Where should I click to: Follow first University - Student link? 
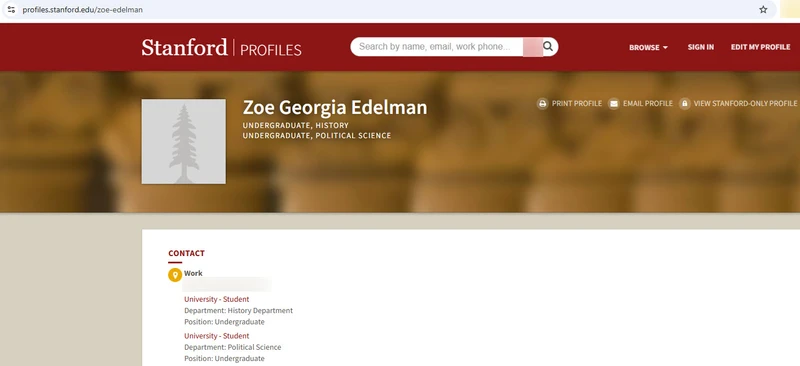(x=216, y=299)
